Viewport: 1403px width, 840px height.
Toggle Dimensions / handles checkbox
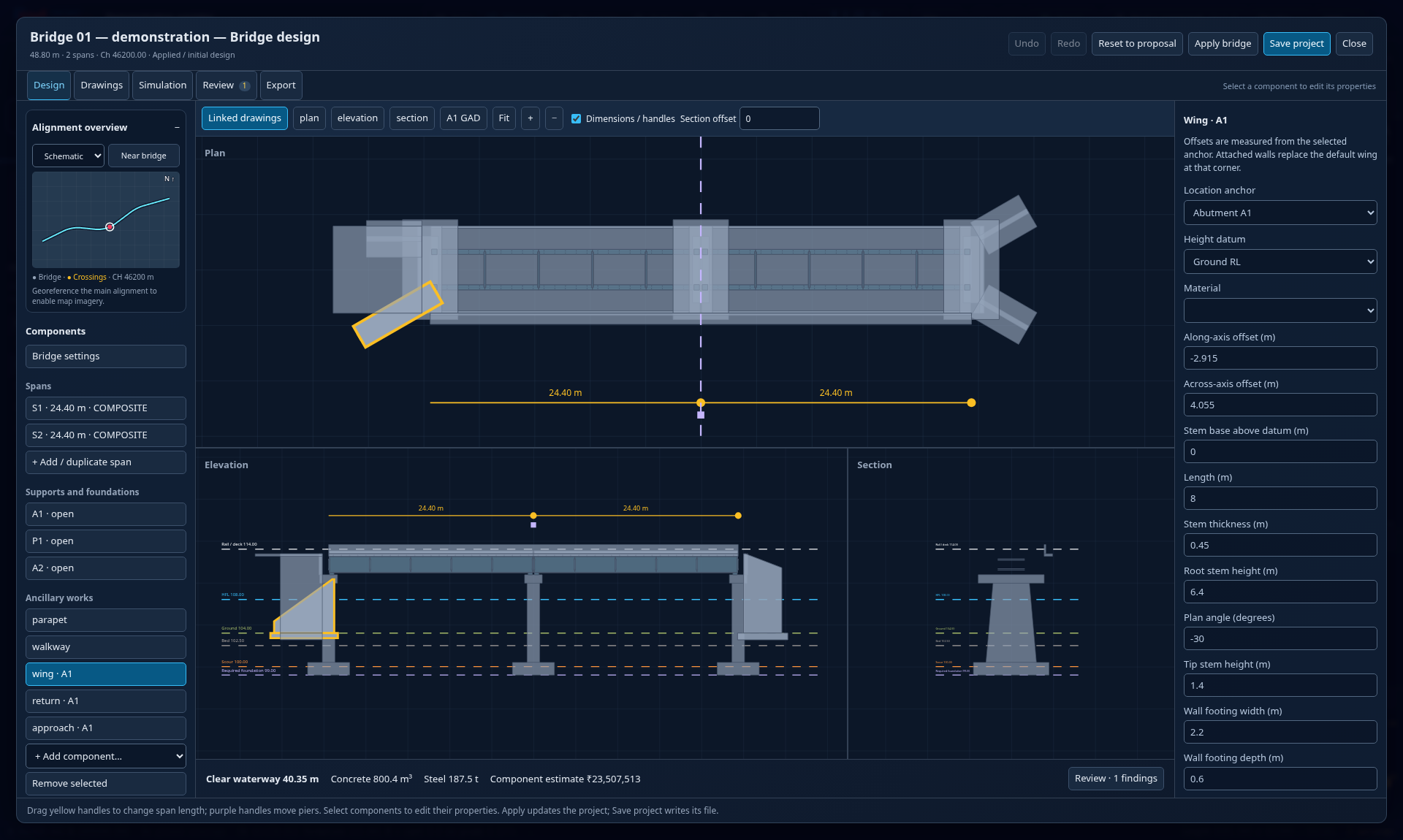click(577, 118)
